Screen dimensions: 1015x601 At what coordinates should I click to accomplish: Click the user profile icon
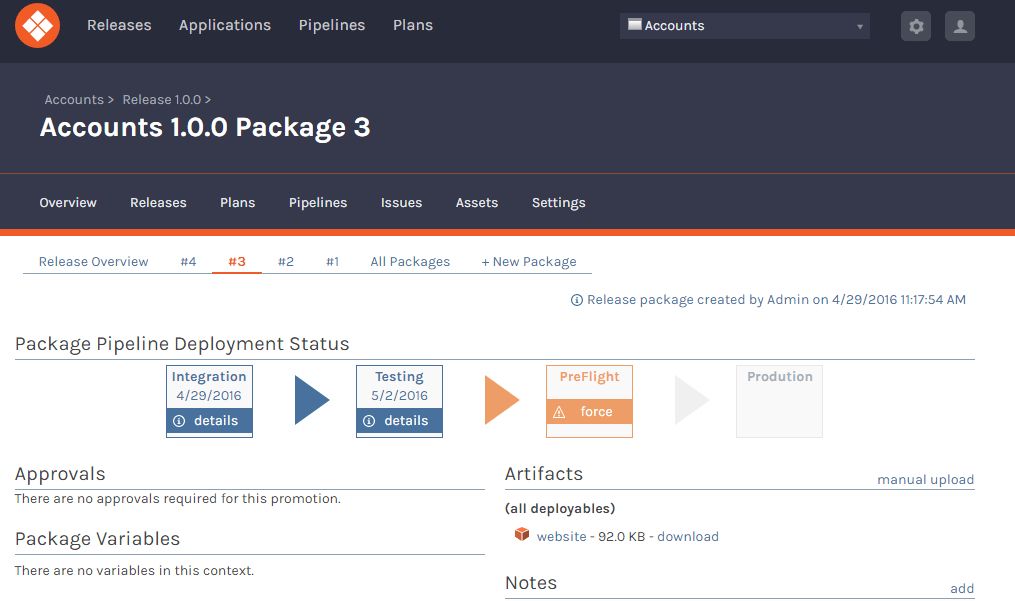coord(959,26)
